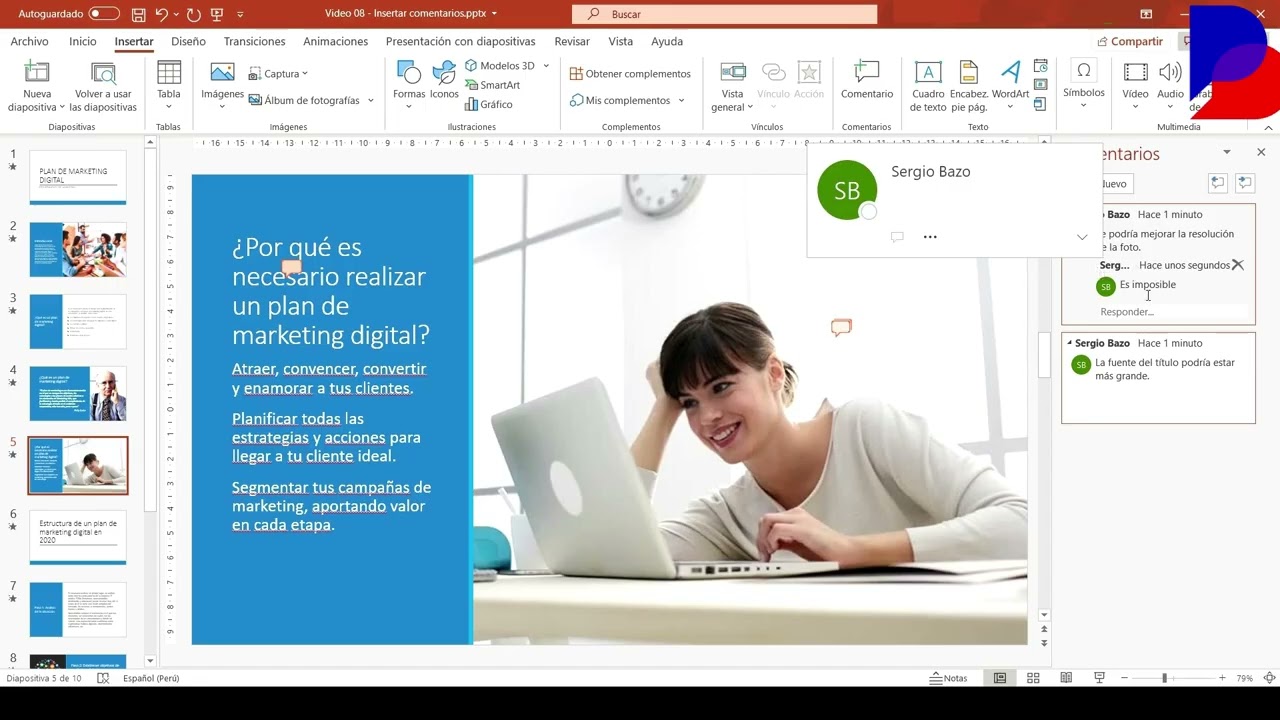The height and width of the screenshot is (720, 1280).
Task: Open the Formas gallery
Action: tap(409, 86)
